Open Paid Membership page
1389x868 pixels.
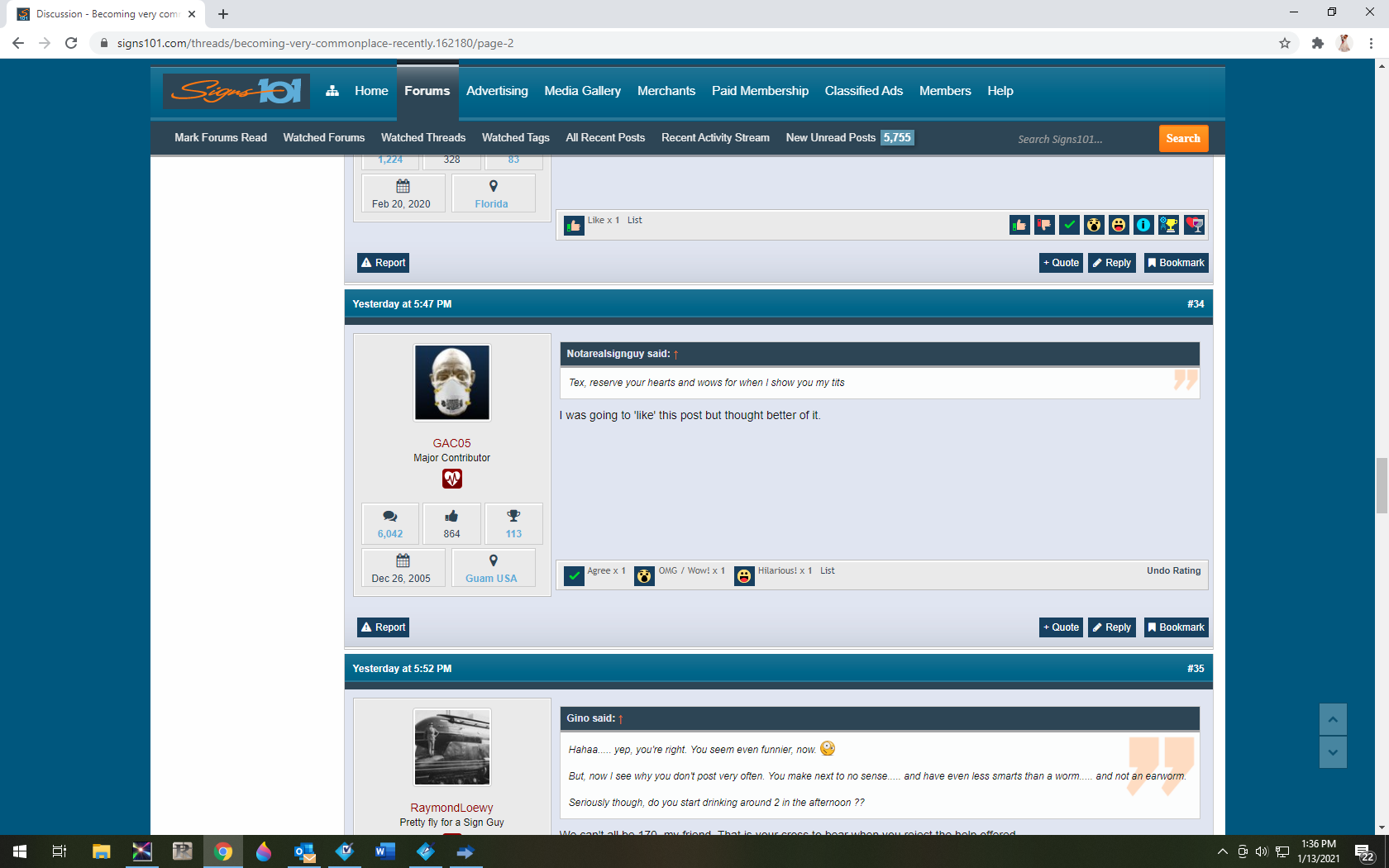click(x=760, y=91)
